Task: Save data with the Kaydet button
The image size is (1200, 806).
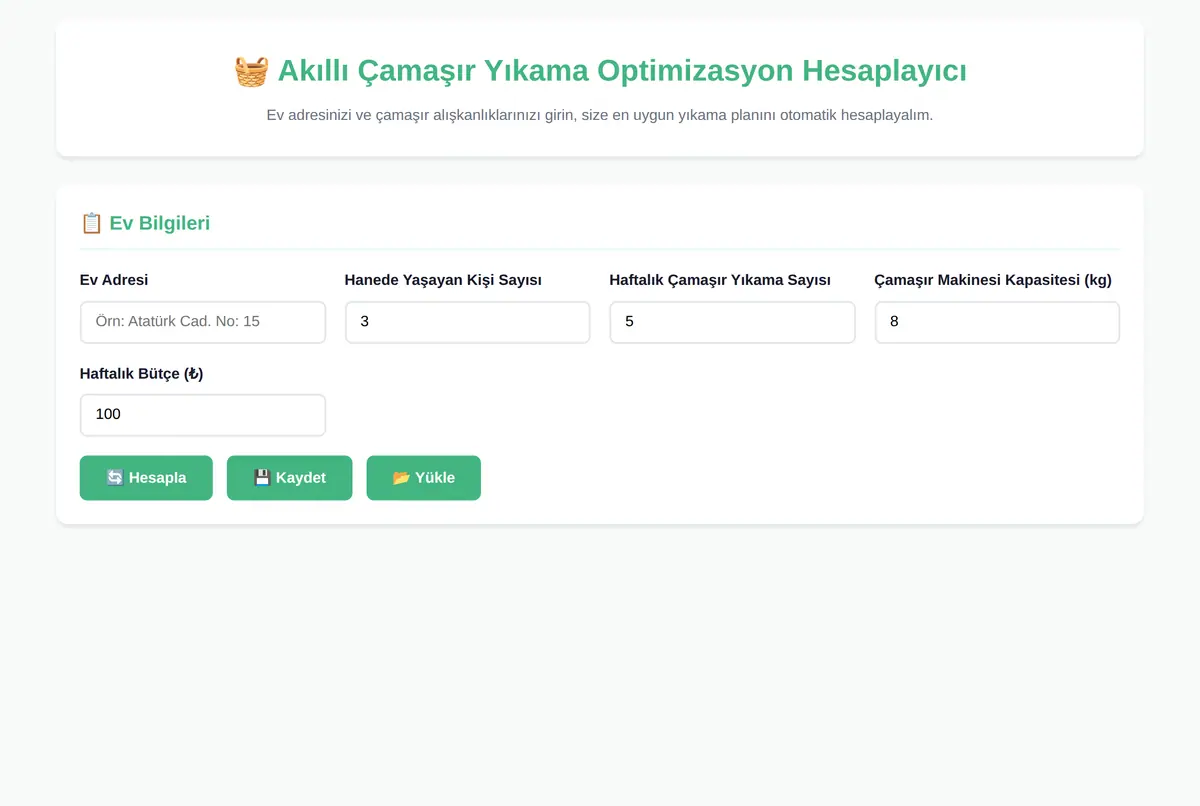Action: (x=290, y=478)
